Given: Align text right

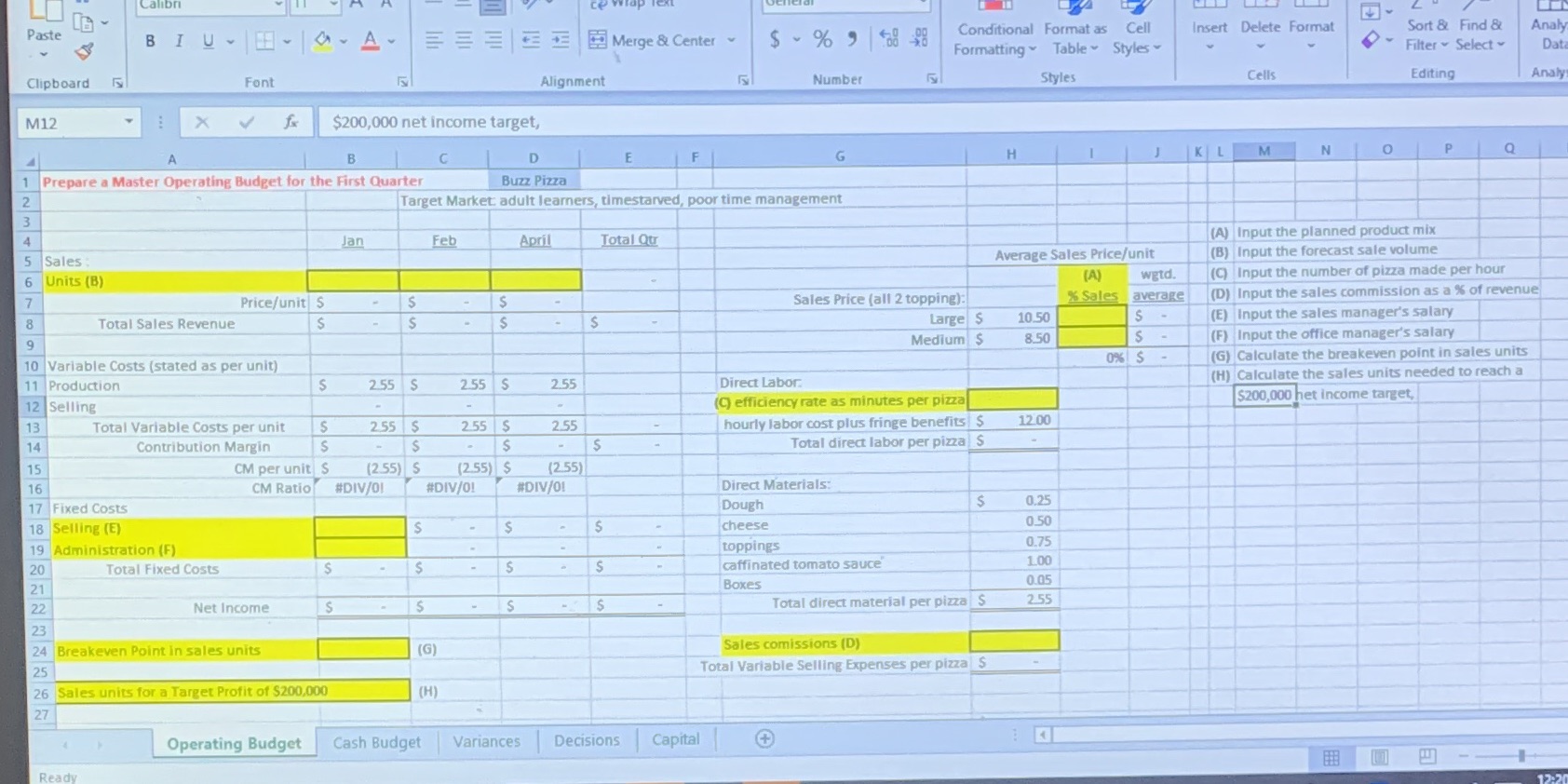Looking at the screenshot, I should pyautogui.click(x=493, y=40).
